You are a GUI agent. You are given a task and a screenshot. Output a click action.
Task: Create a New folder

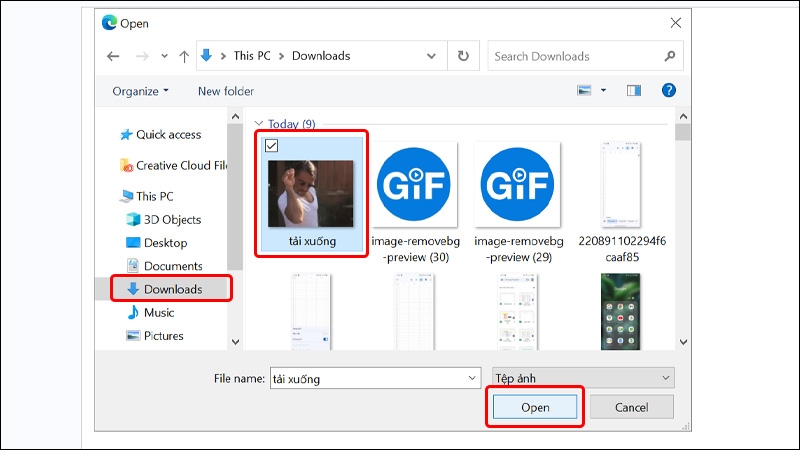tap(226, 91)
